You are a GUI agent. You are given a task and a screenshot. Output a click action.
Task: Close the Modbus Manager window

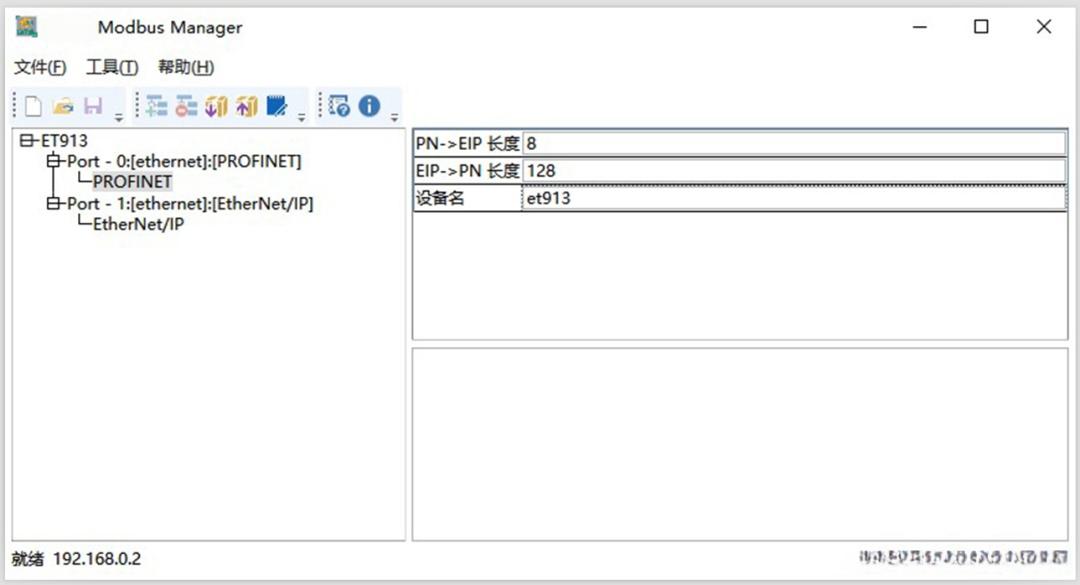coord(1043,27)
